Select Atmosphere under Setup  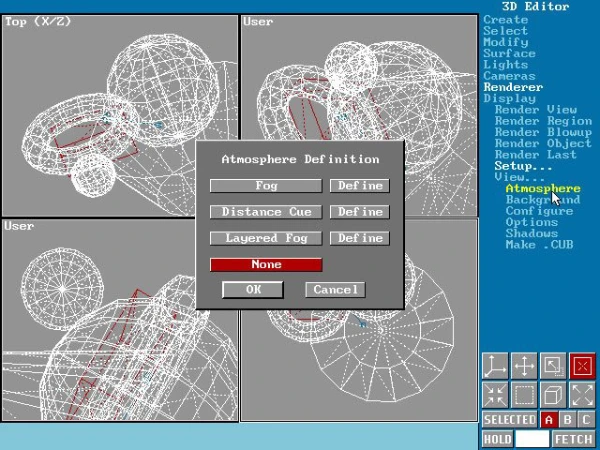[543, 188]
